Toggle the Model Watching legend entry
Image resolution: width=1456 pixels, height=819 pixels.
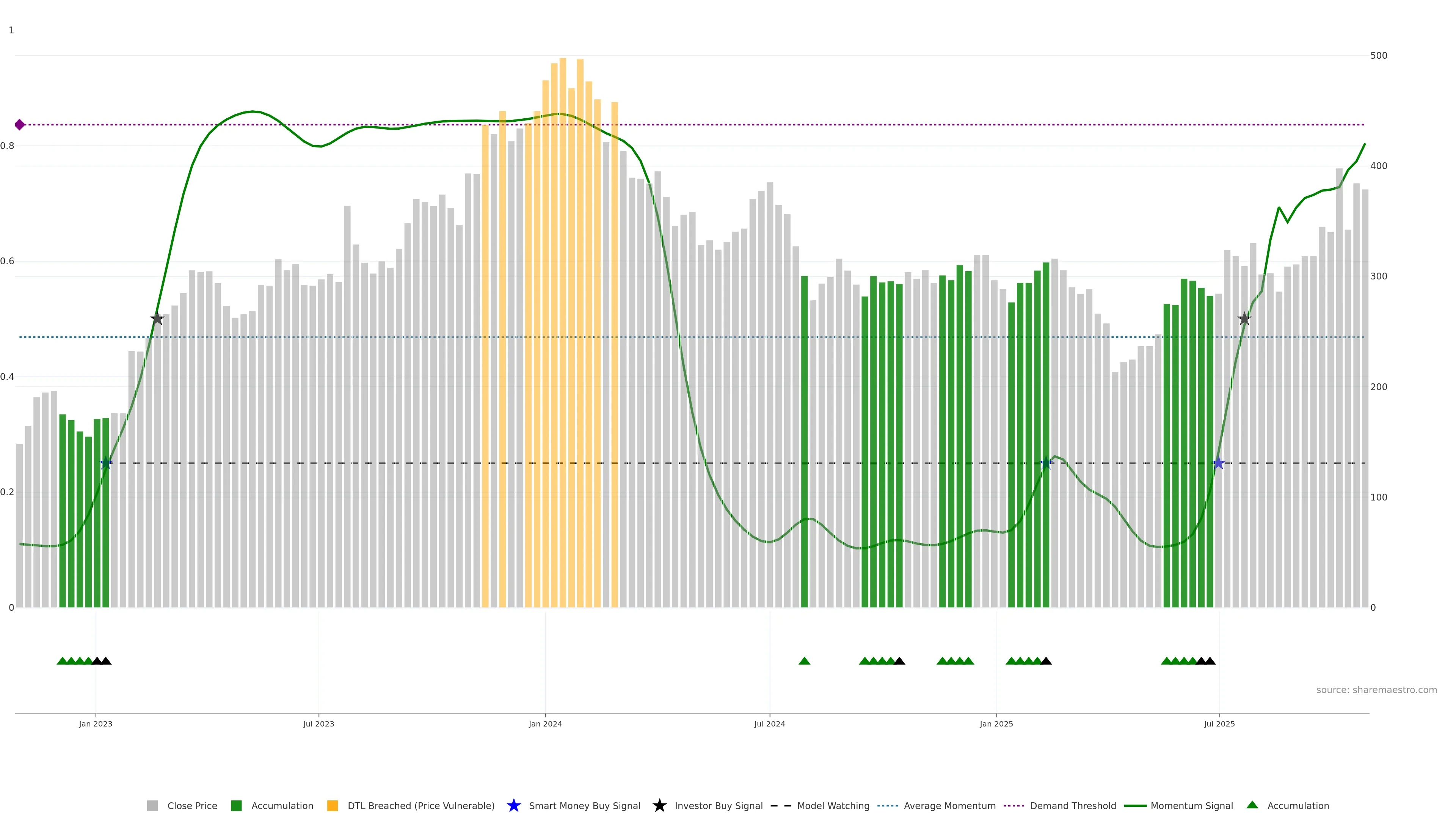point(833,805)
